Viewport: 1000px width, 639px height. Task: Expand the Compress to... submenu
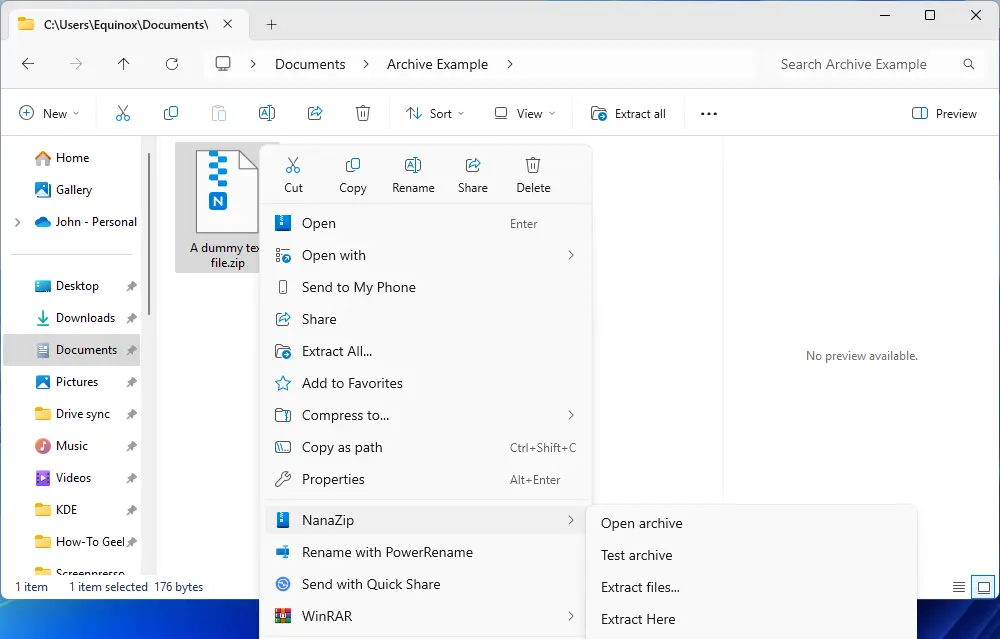pos(571,415)
